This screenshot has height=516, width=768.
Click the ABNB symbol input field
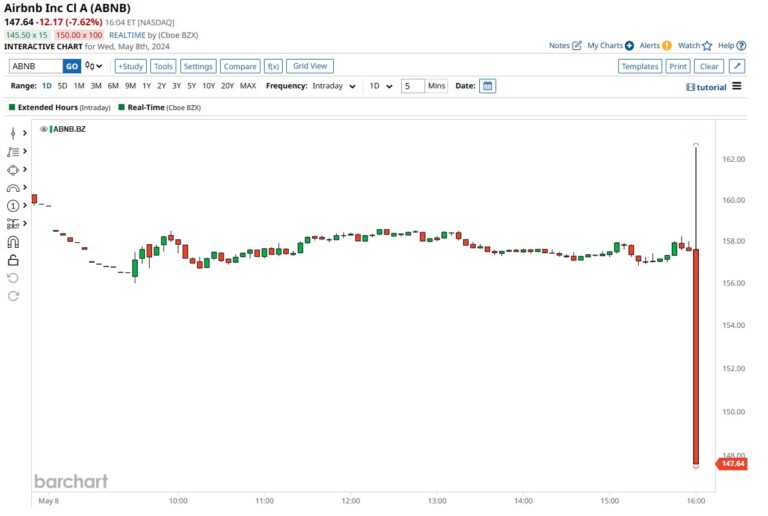[36, 66]
